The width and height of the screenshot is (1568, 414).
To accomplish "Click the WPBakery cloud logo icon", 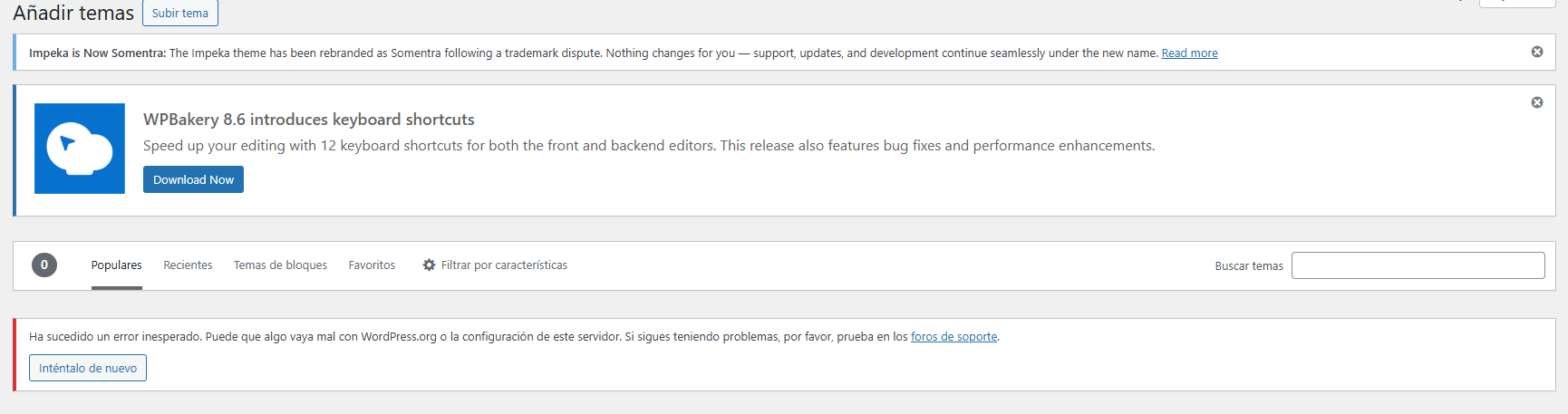I will click(80, 149).
